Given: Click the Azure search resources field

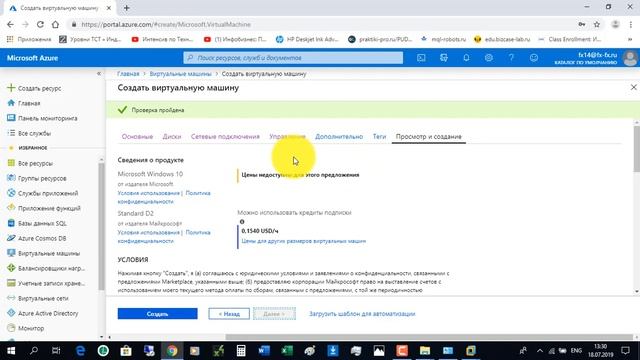Looking at the screenshot, I should click(293, 58).
